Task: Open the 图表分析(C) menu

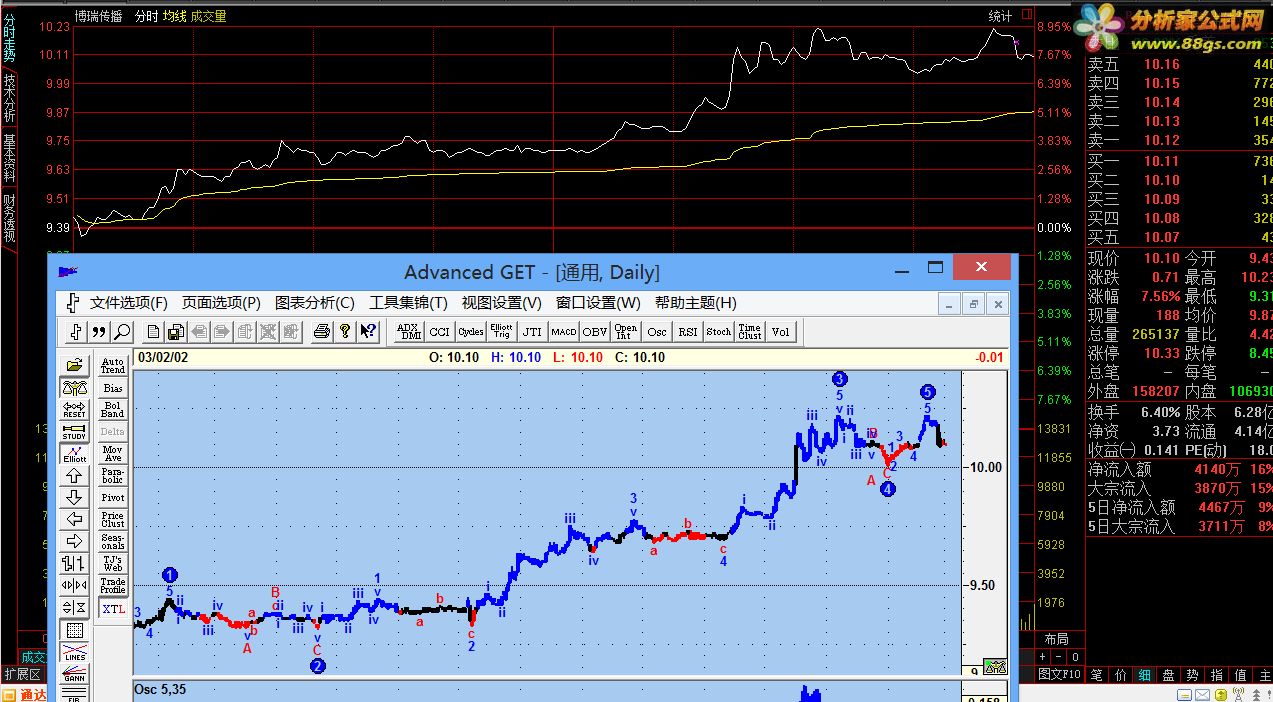Action: tap(315, 303)
